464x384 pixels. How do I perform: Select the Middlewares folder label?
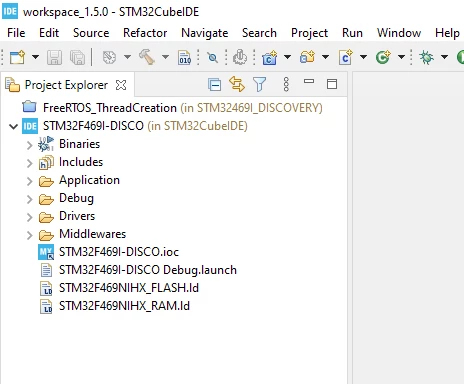(x=92, y=234)
